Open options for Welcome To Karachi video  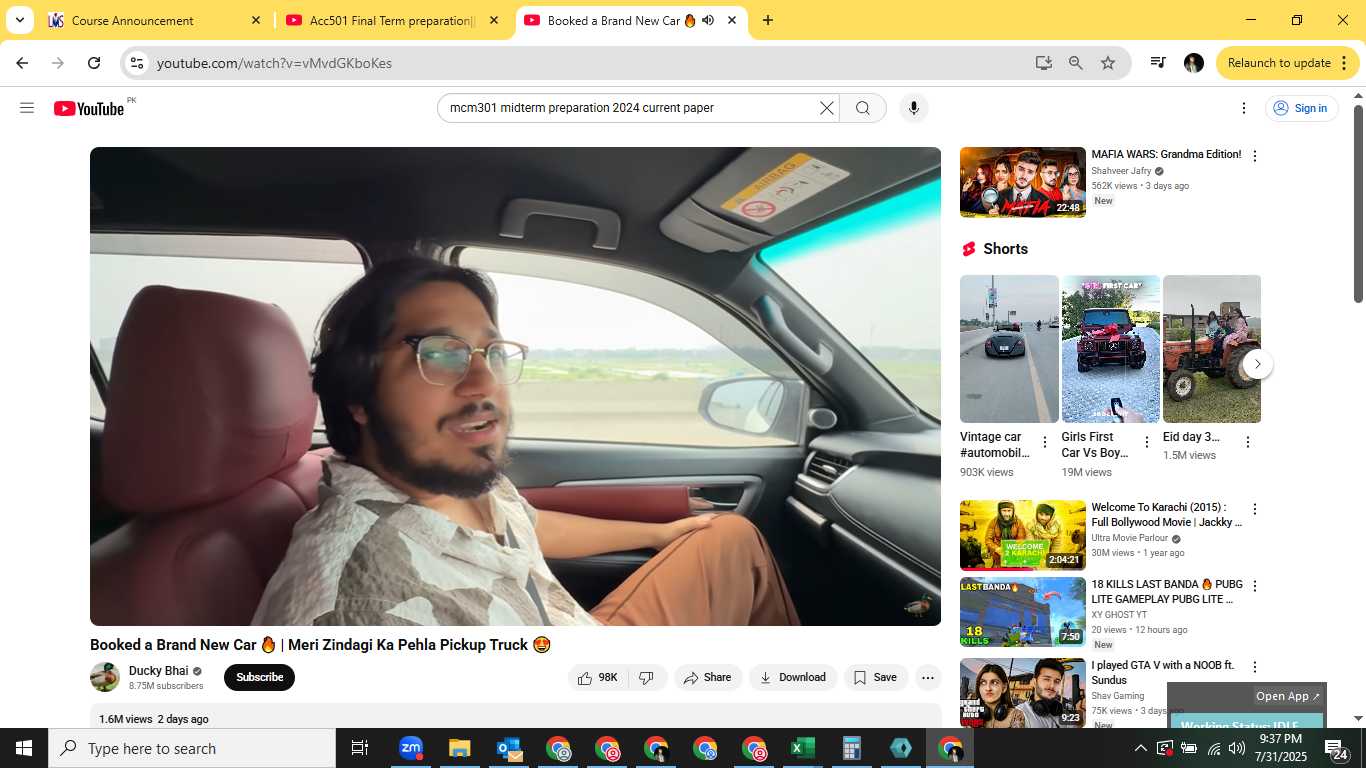pos(1255,509)
